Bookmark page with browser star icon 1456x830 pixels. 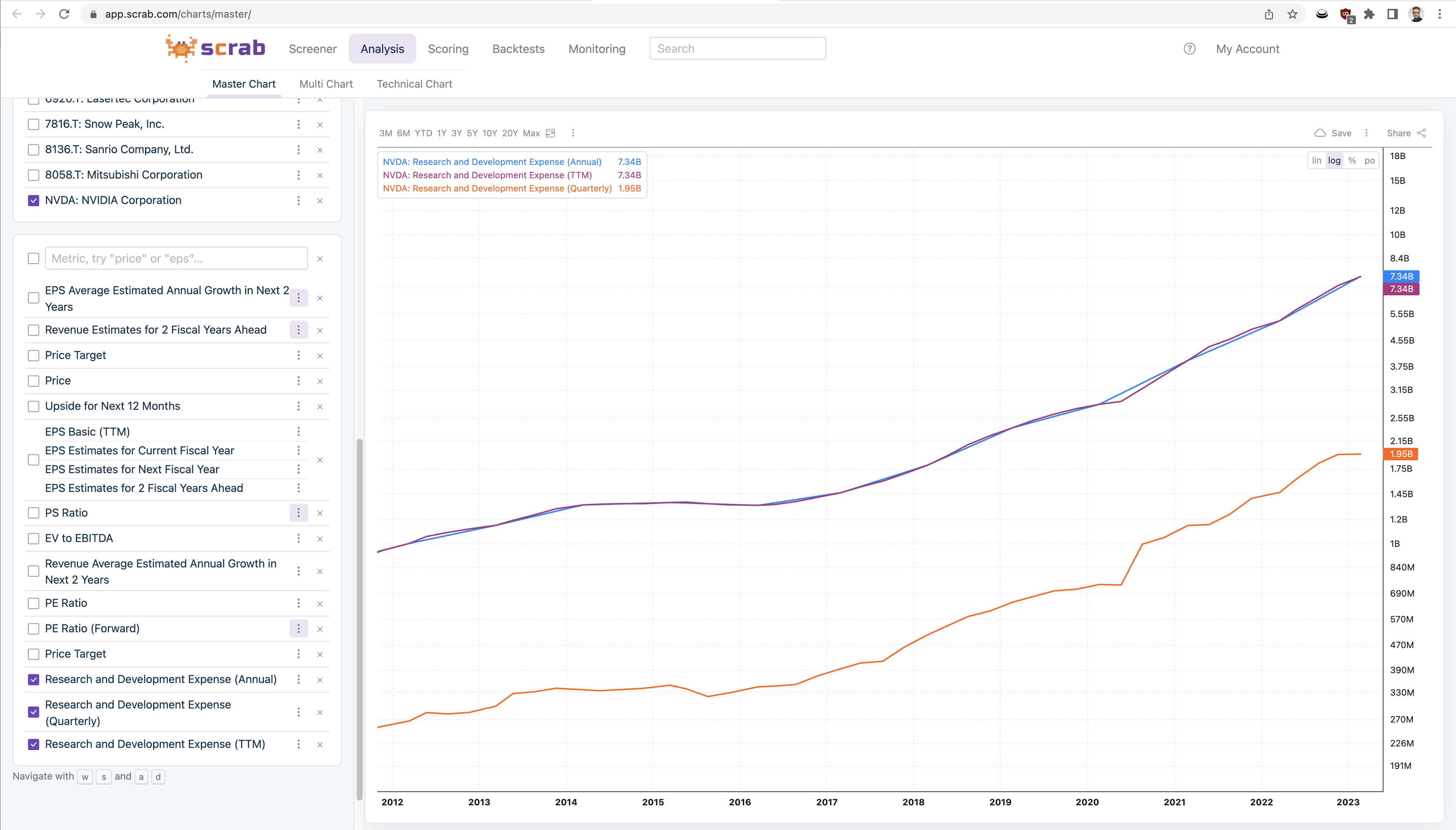[1293, 14]
